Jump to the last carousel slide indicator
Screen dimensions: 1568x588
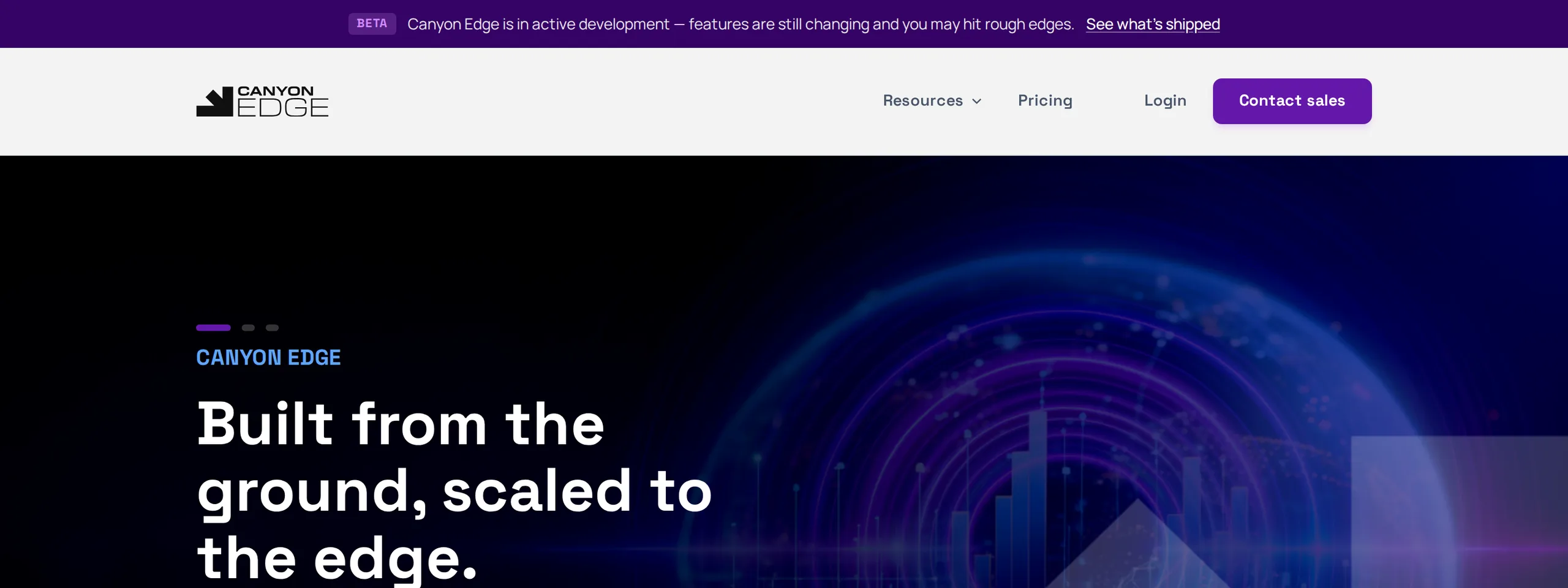click(x=272, y=328)
